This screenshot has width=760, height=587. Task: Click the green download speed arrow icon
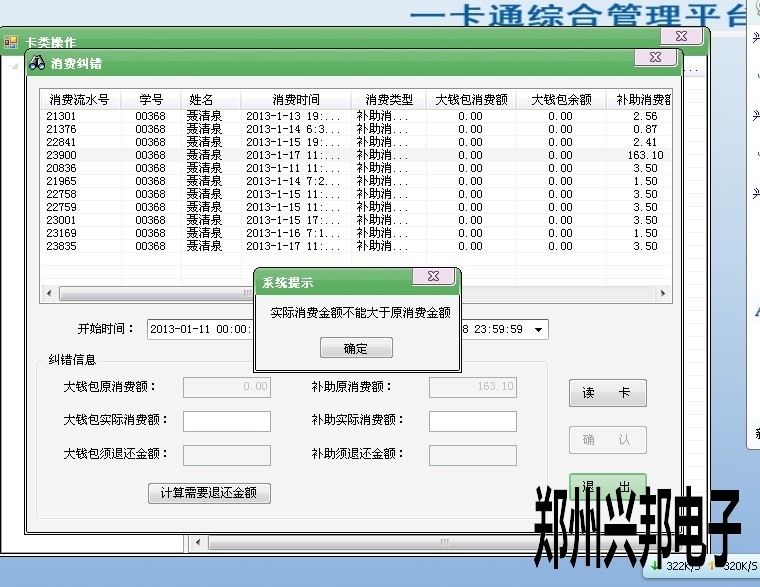[653, 566]
